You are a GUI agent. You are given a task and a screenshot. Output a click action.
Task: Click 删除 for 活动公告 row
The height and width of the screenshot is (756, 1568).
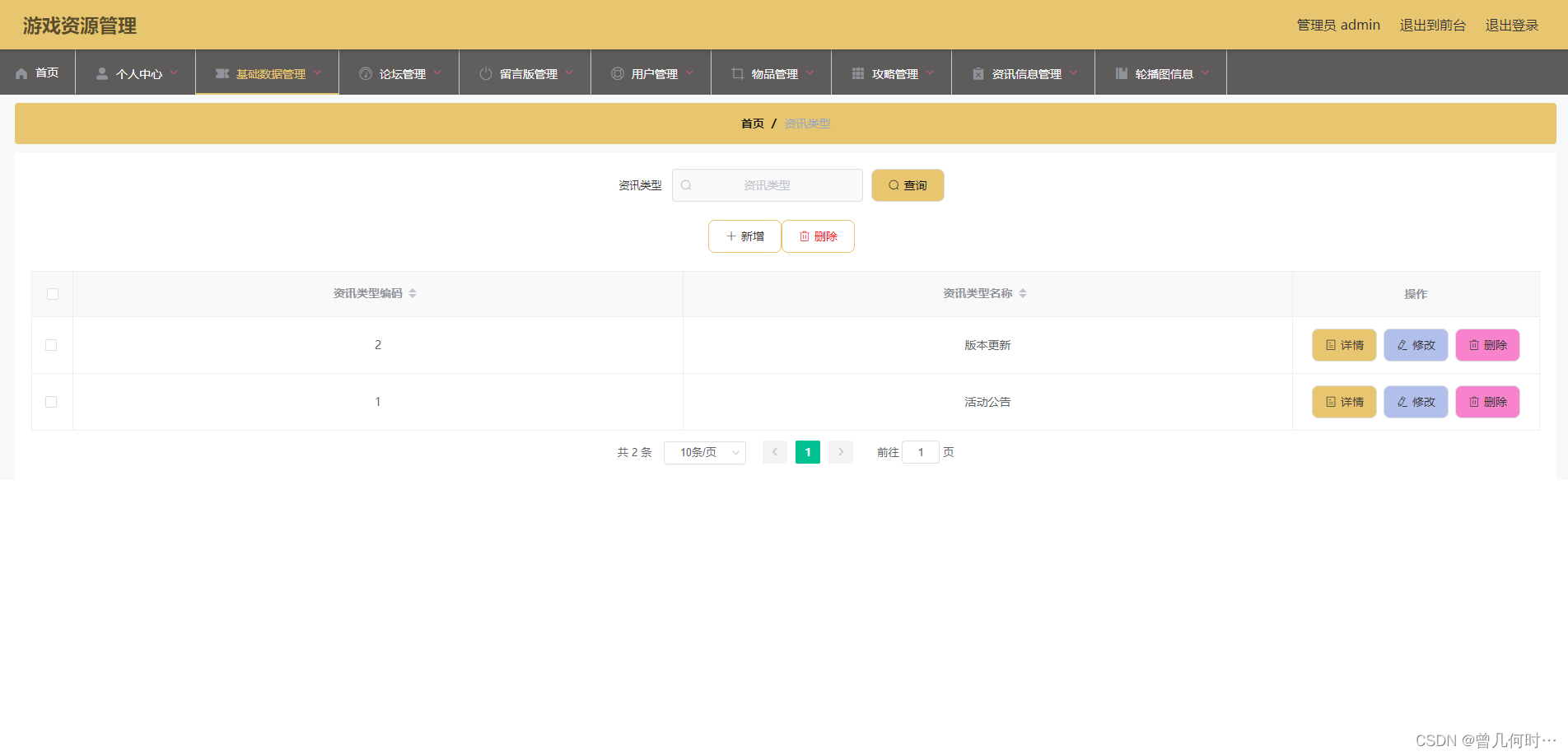pos(1487,402)
